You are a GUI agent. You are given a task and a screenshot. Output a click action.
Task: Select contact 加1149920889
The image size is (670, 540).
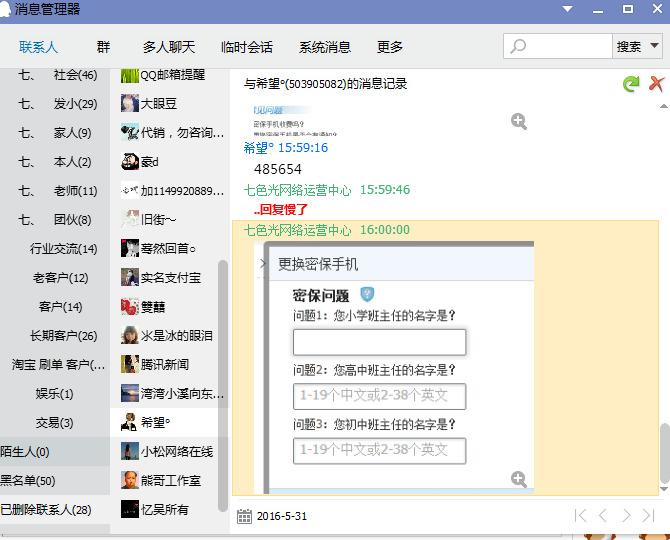170,191
